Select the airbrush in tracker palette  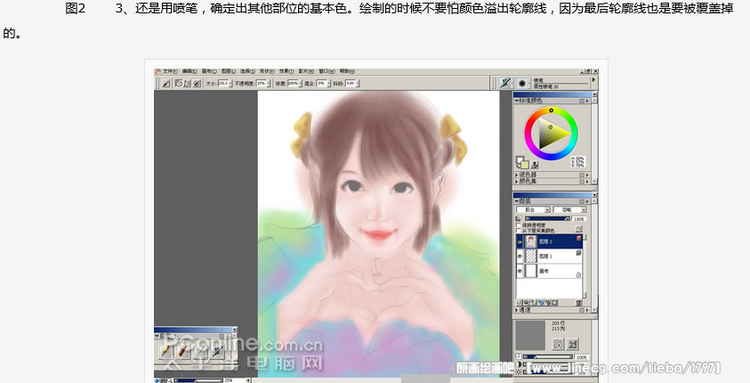[x=217, y=351]
